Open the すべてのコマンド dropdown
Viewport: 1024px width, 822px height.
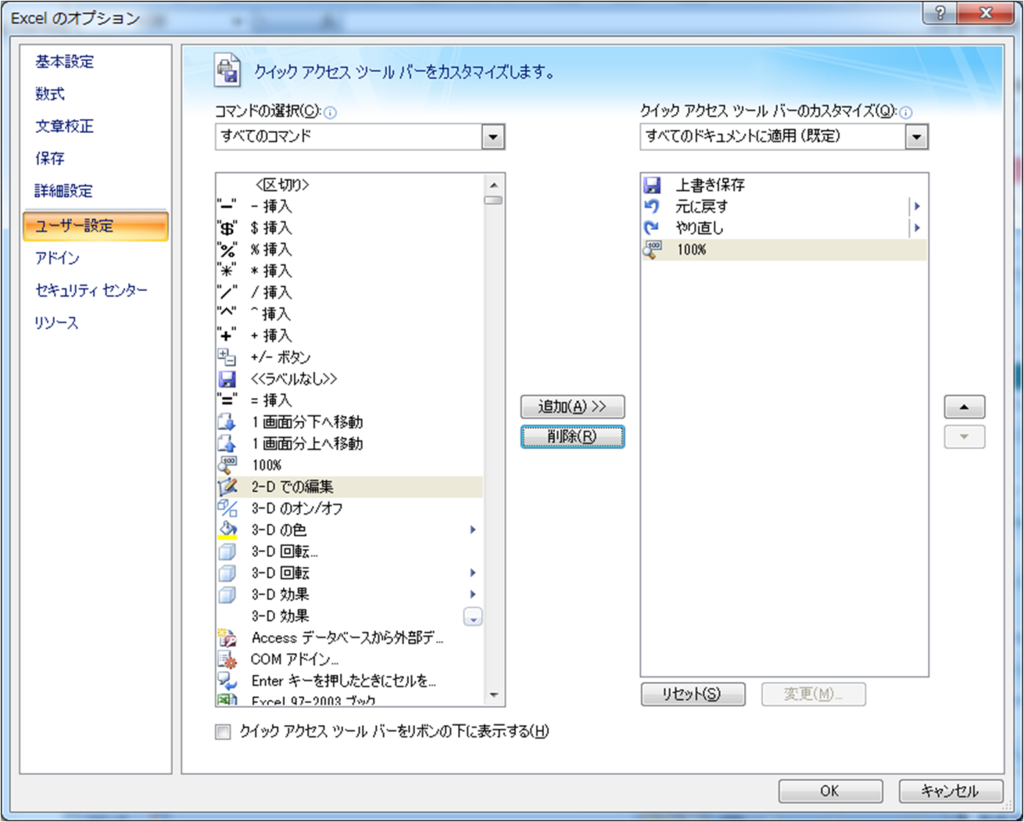click(493, 137)
